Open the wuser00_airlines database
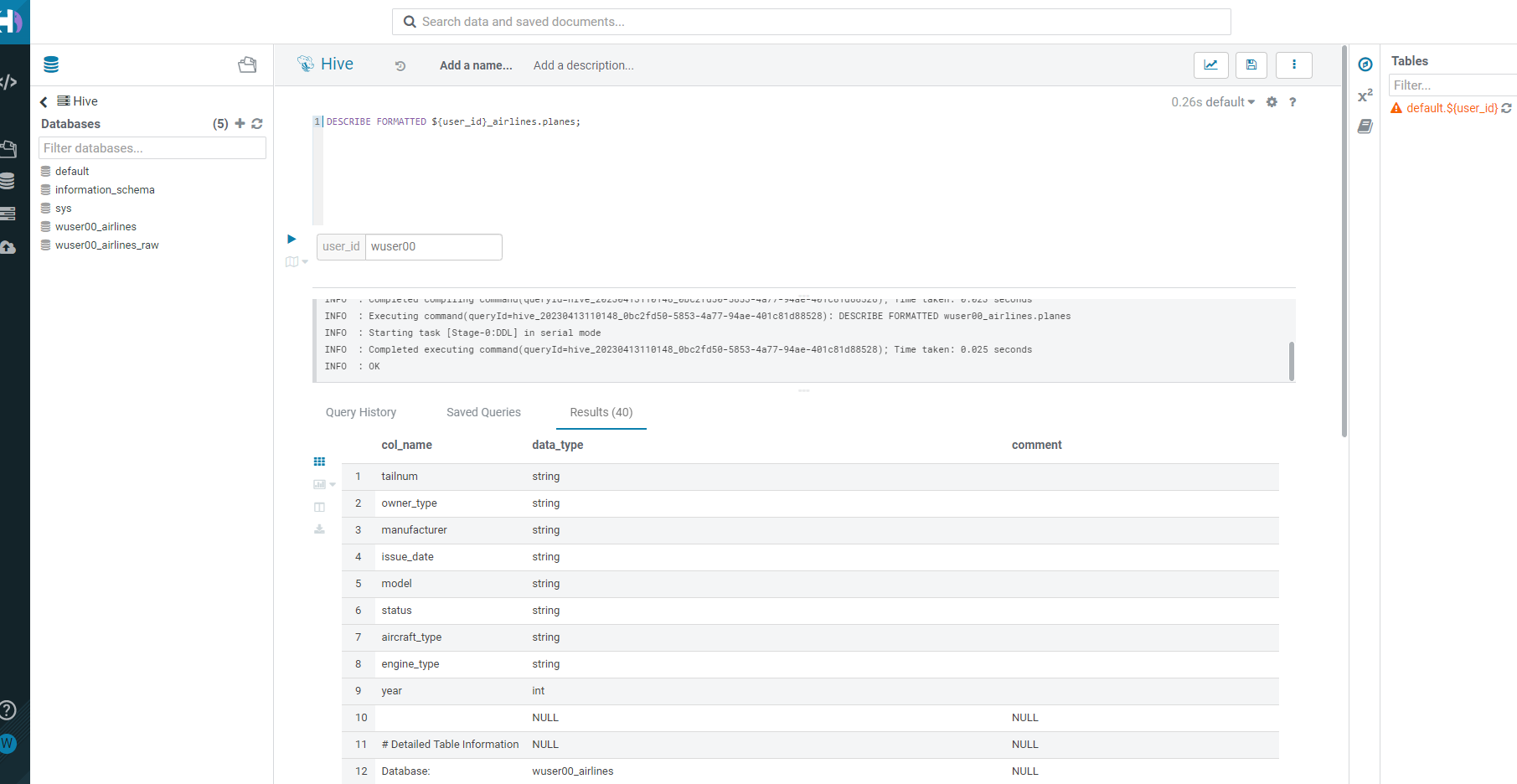1517x784 pixels. pos(95,227)
